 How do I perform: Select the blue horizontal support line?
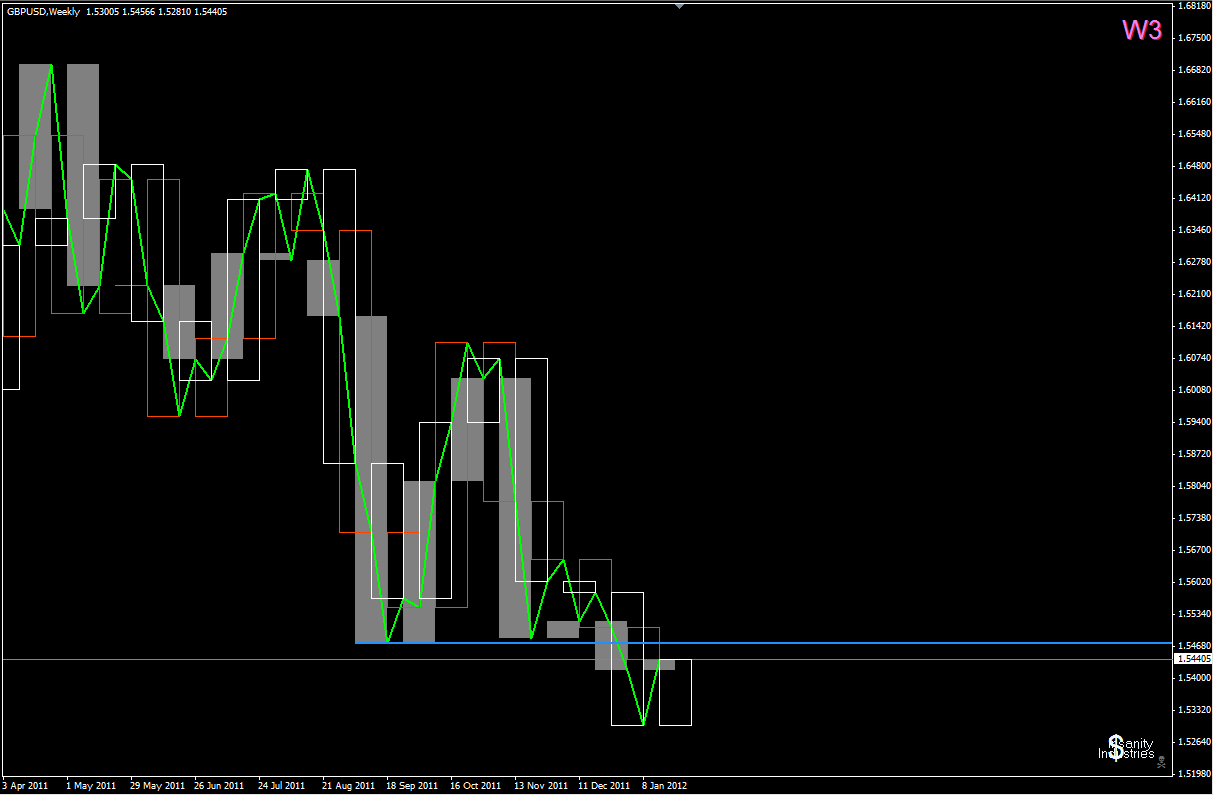coord(763,642)
